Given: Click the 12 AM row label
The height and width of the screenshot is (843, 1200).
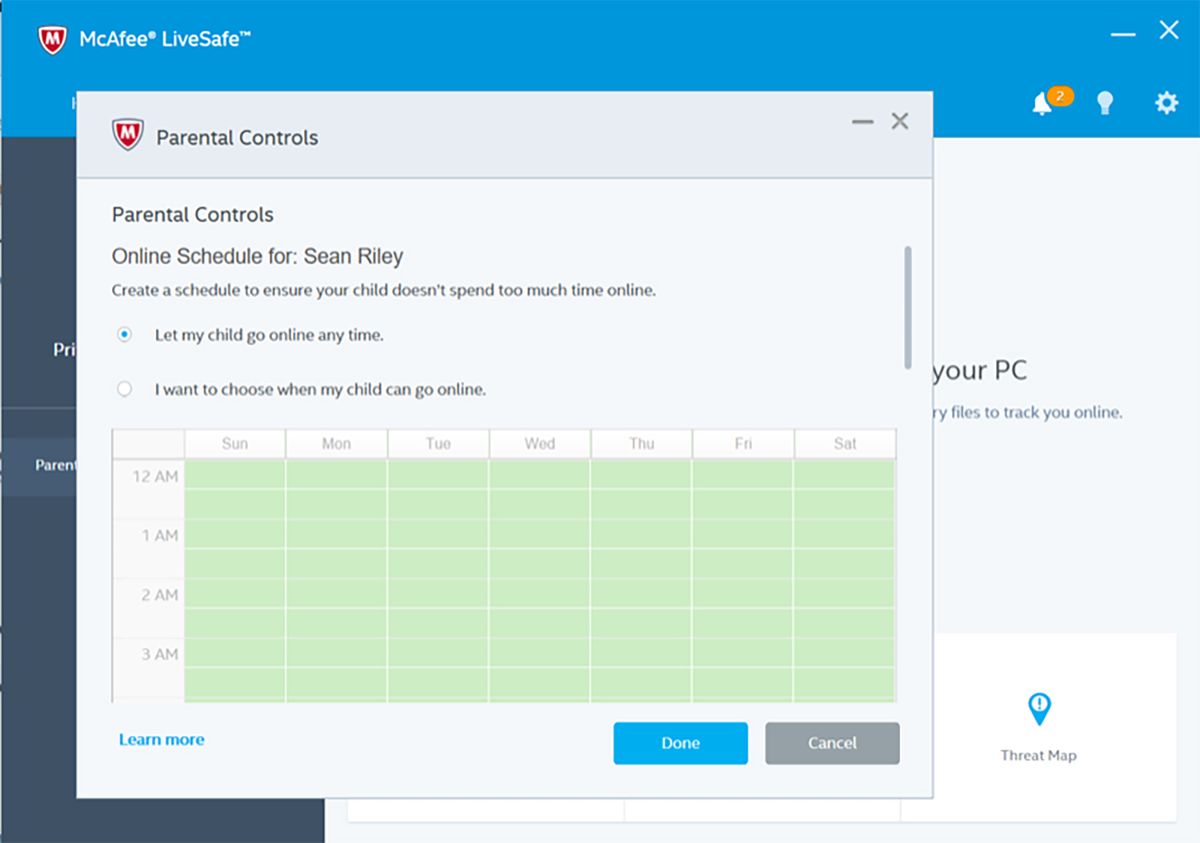Looking at the screenshot, I should (x=160, y=477).
